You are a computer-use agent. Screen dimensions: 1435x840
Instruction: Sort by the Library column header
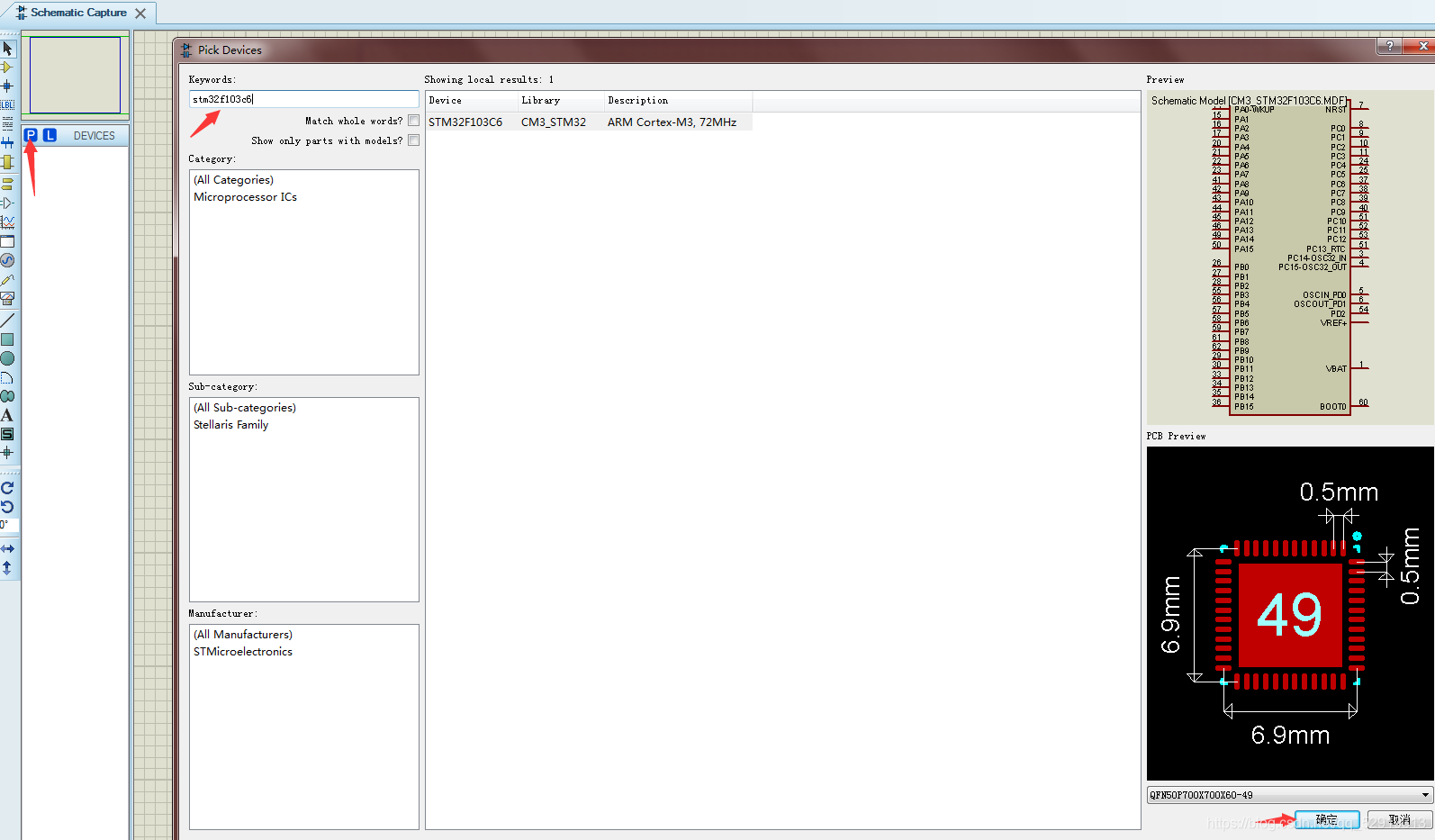tap(561, 101)
